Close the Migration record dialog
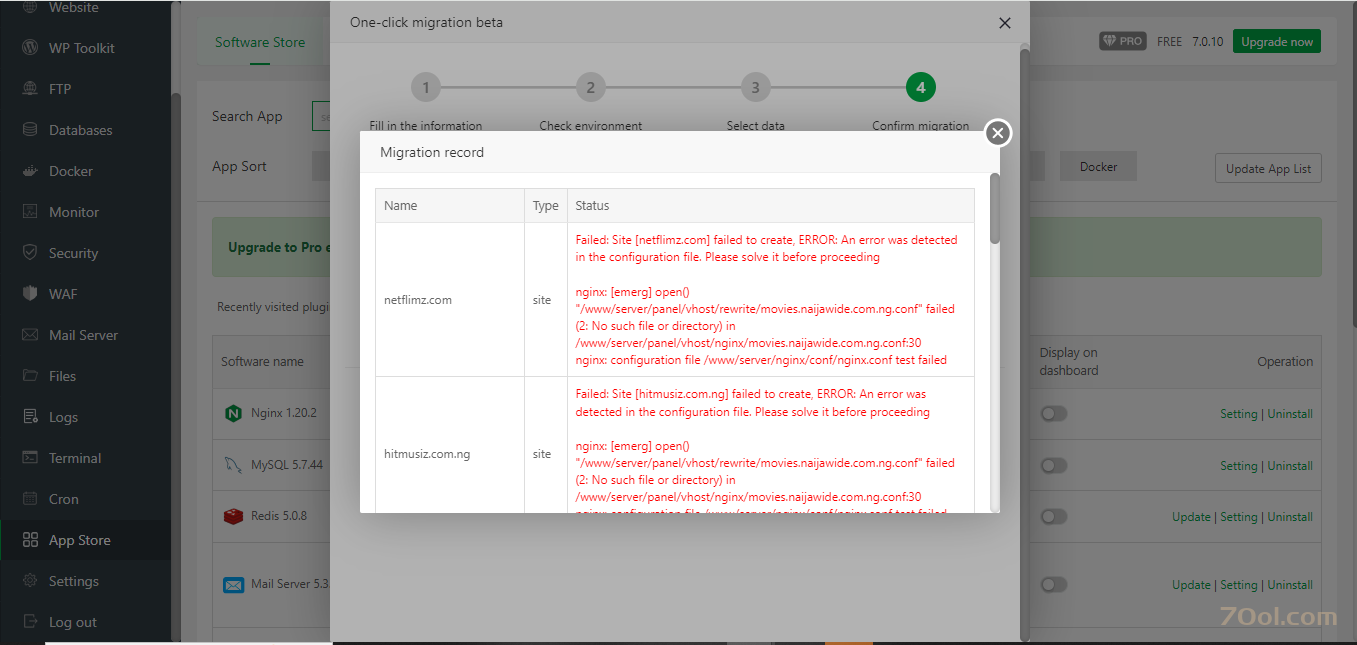1357x645 pixels. pyautogui.click(x=998, y=133)
